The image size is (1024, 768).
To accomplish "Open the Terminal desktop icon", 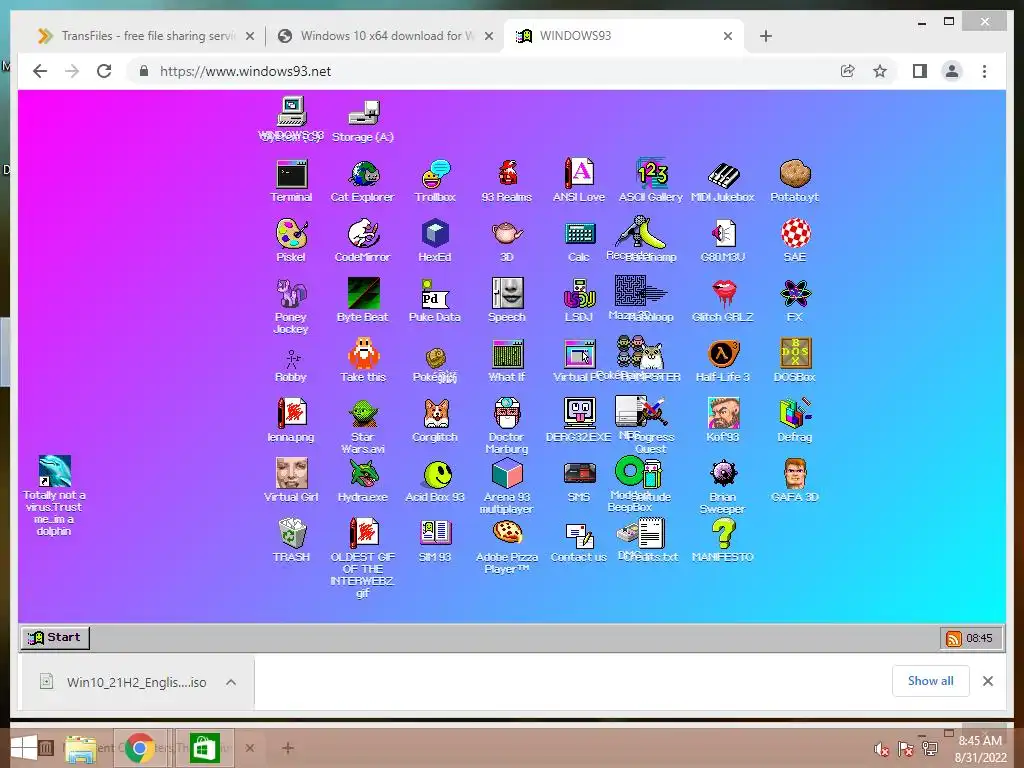I will (x=291, y=181).
